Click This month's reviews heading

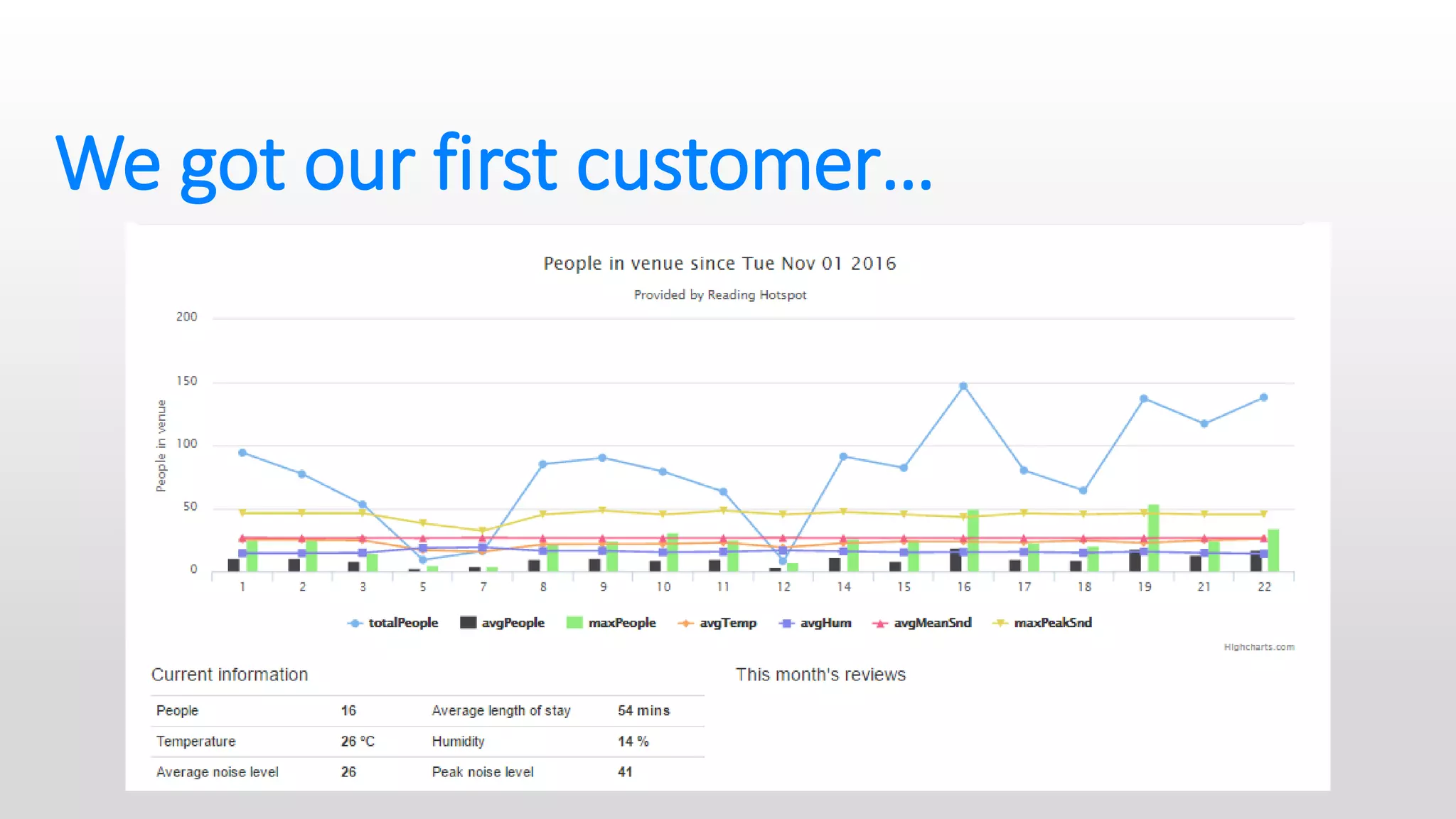(820, 675)
